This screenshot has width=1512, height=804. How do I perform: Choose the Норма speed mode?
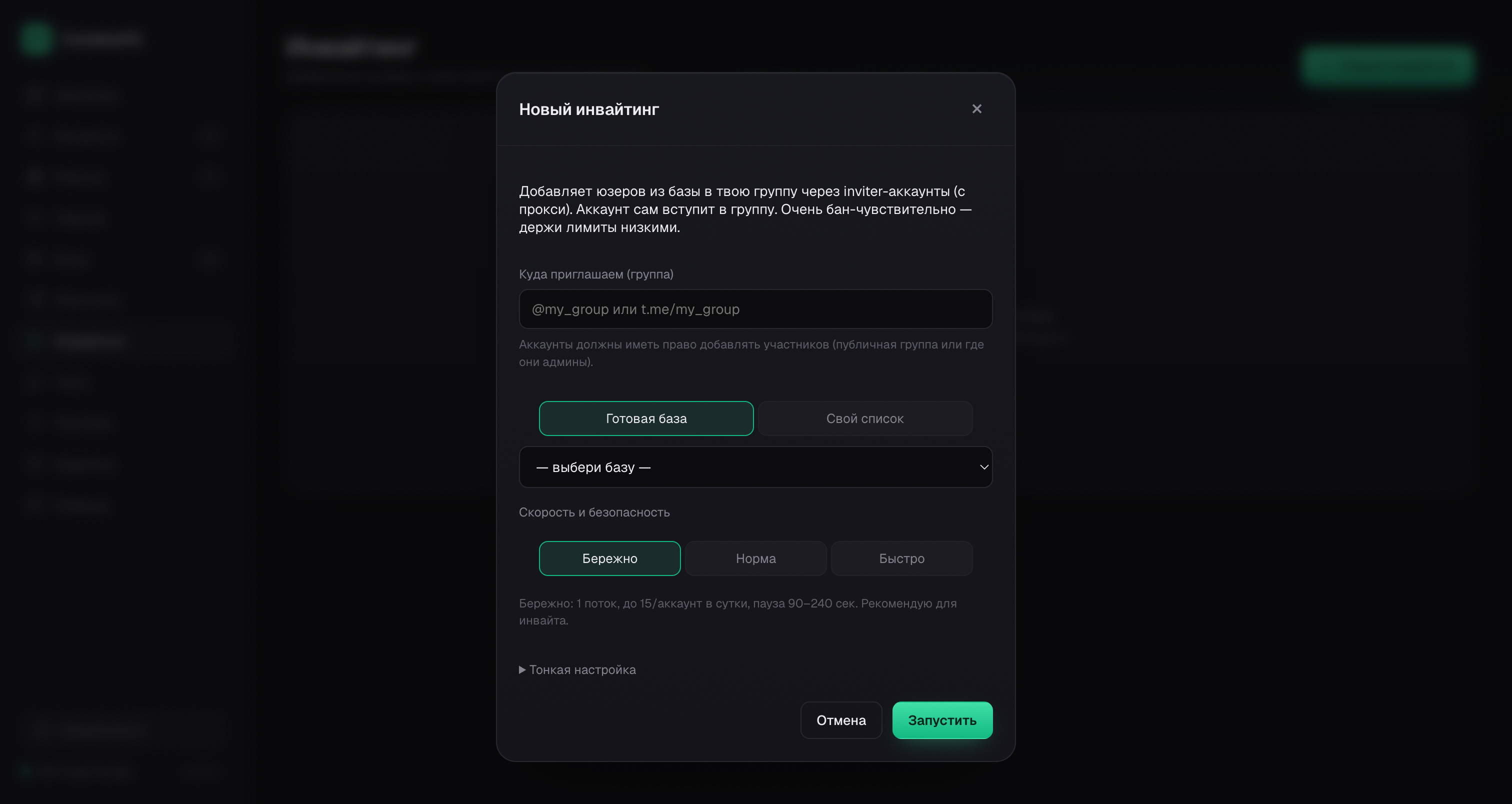pyautogui.click(x=755, y=558)
